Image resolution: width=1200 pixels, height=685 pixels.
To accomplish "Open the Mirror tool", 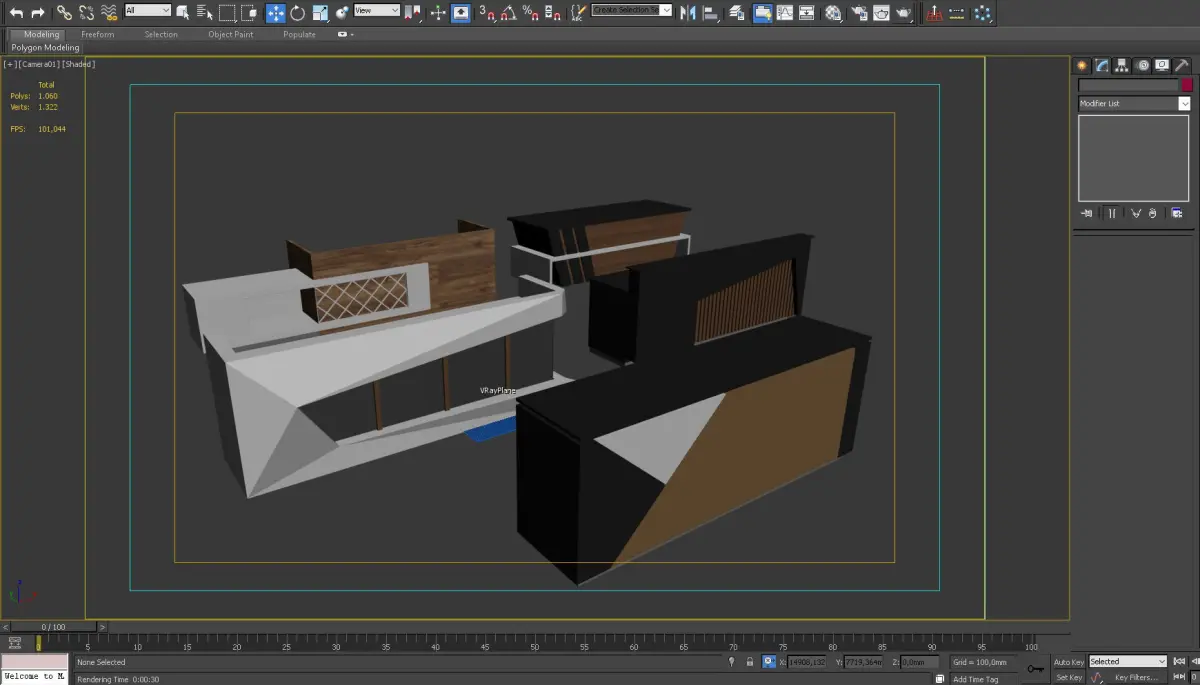I will coord(688,13).
